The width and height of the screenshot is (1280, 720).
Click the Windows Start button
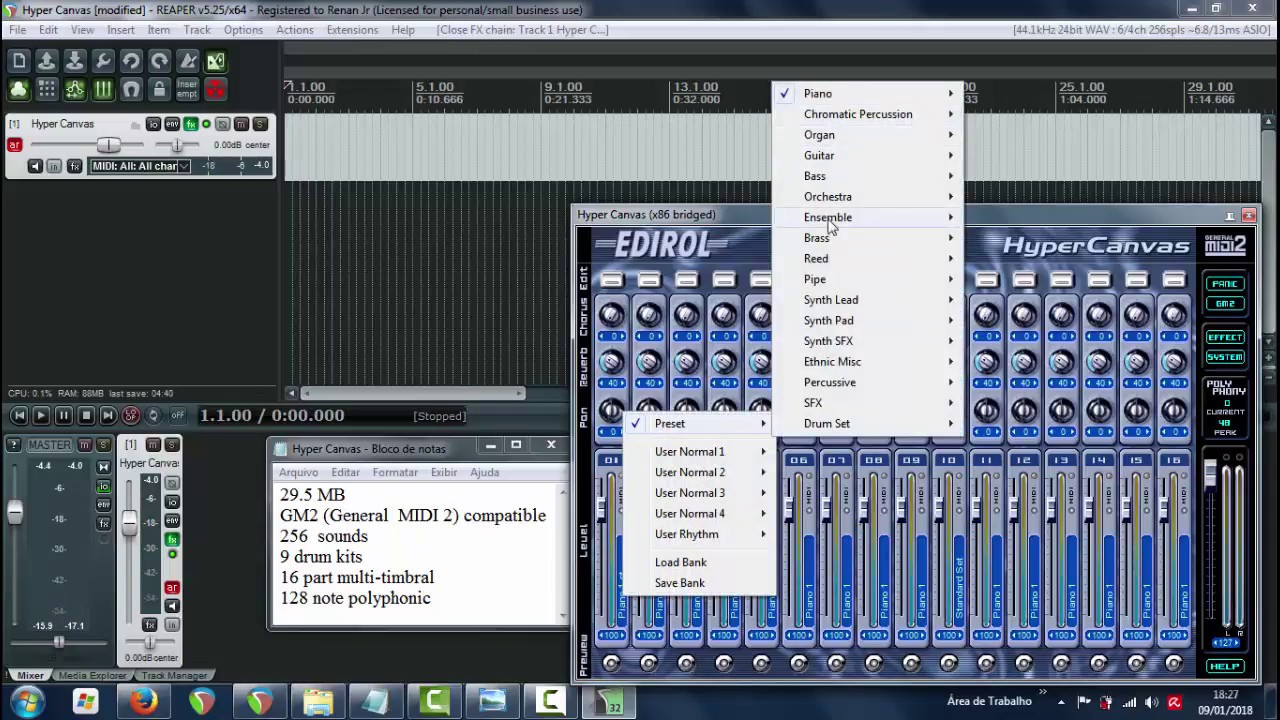pos(27,702)
